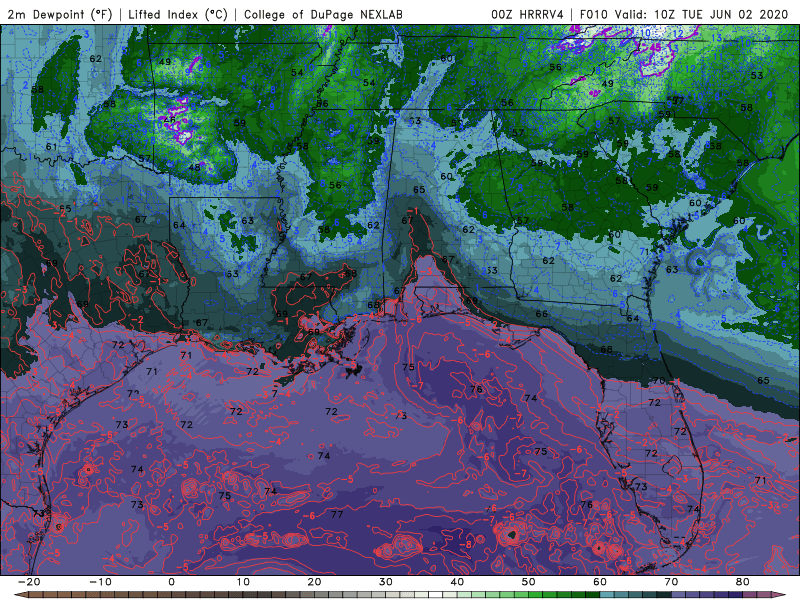Click the 48 dewpoint value on the map
The image size is (800, 600).
click(x=194, y=167)
